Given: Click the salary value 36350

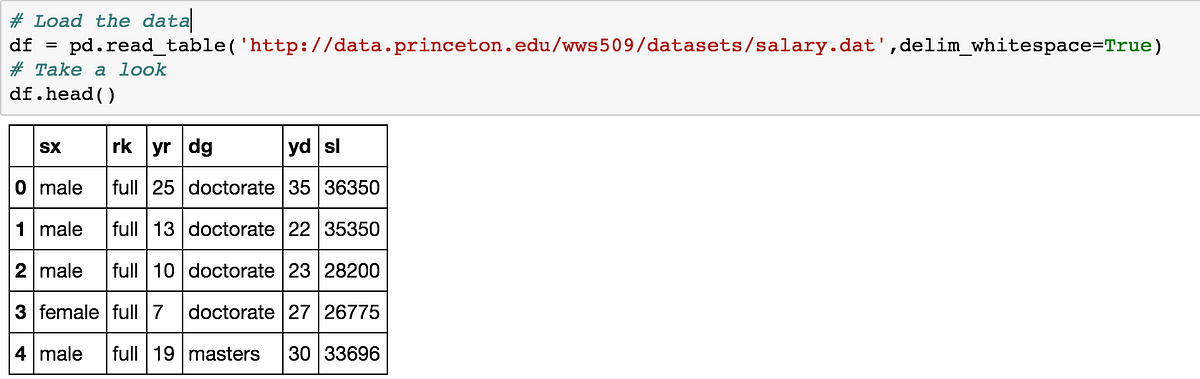Looking at the screenshot, I should pos(352,188).
